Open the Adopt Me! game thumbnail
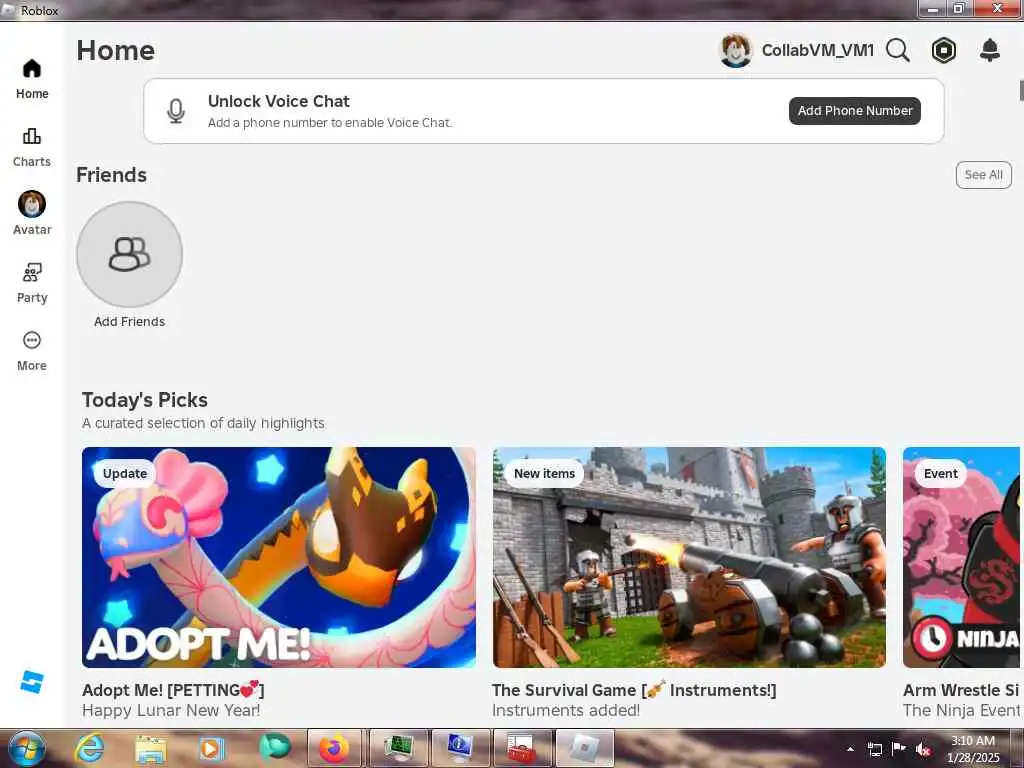Viewport: 1024px width, 768px height. pos(279,557)
